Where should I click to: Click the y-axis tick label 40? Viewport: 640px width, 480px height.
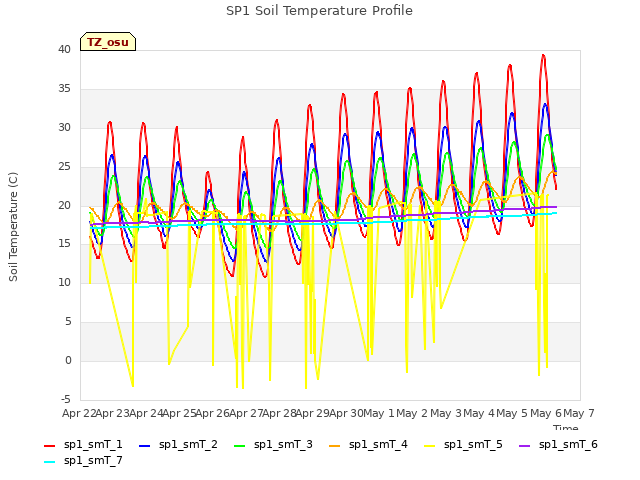(x=64, y=50)
